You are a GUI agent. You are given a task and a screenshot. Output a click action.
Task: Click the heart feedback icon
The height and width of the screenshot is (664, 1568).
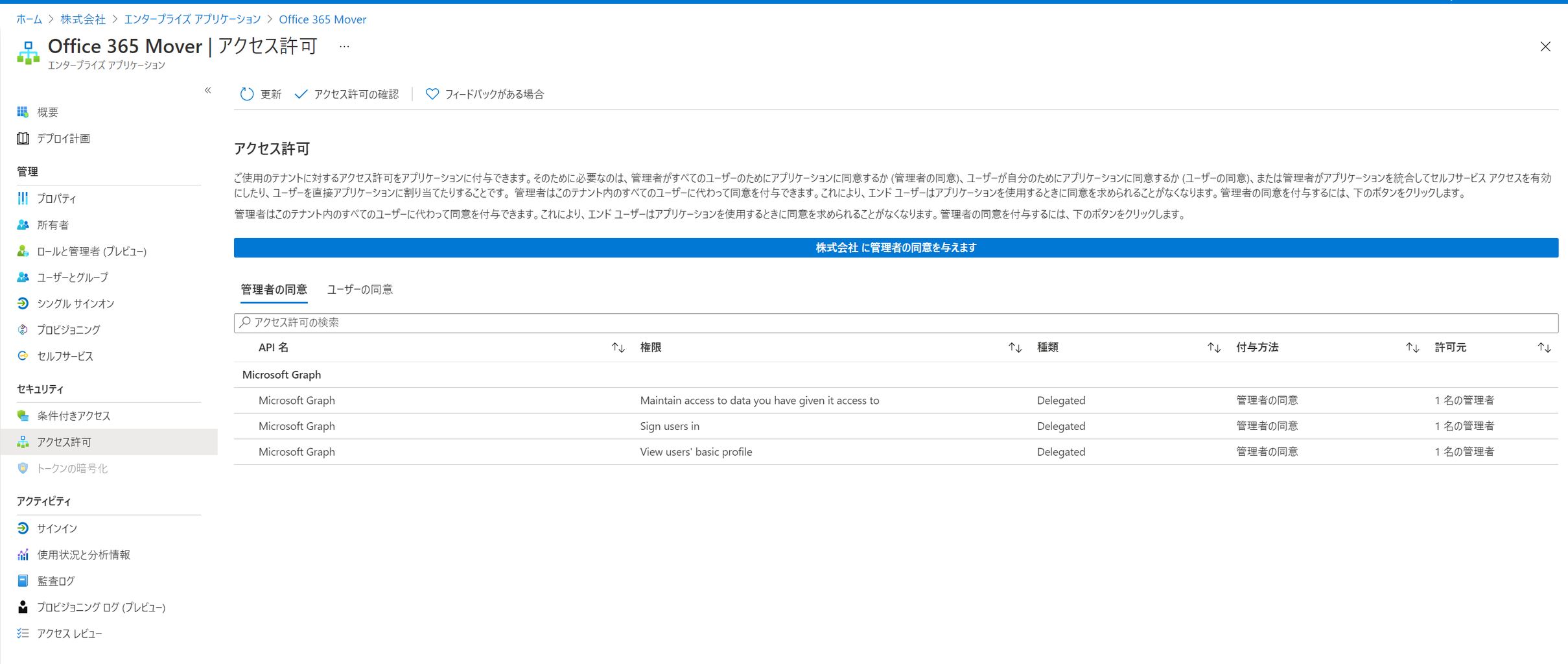(x=432, y=94)
